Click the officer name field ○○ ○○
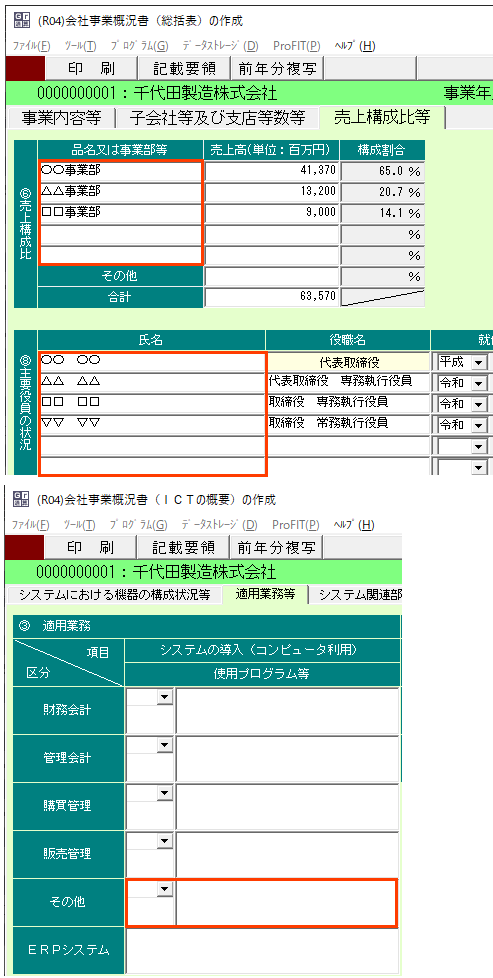Screen dimensions: 493x978 [152, 362]
